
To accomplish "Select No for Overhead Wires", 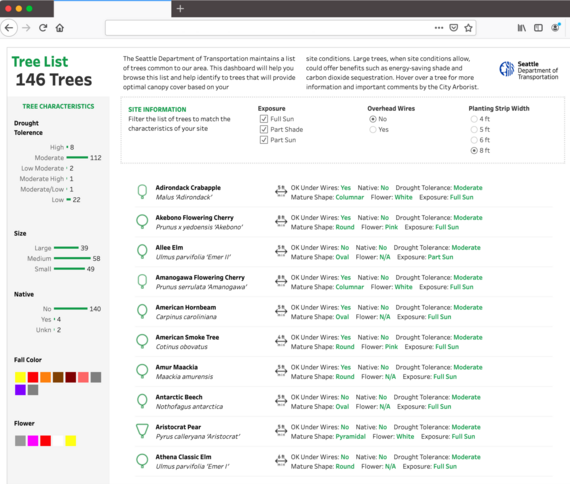I will (x=373, y=119).
